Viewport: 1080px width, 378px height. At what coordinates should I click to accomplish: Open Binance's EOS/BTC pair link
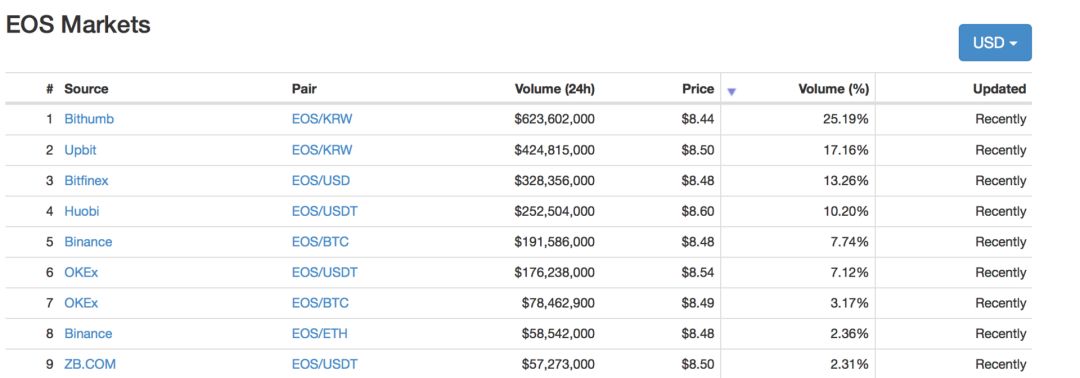tap(320, 242)
